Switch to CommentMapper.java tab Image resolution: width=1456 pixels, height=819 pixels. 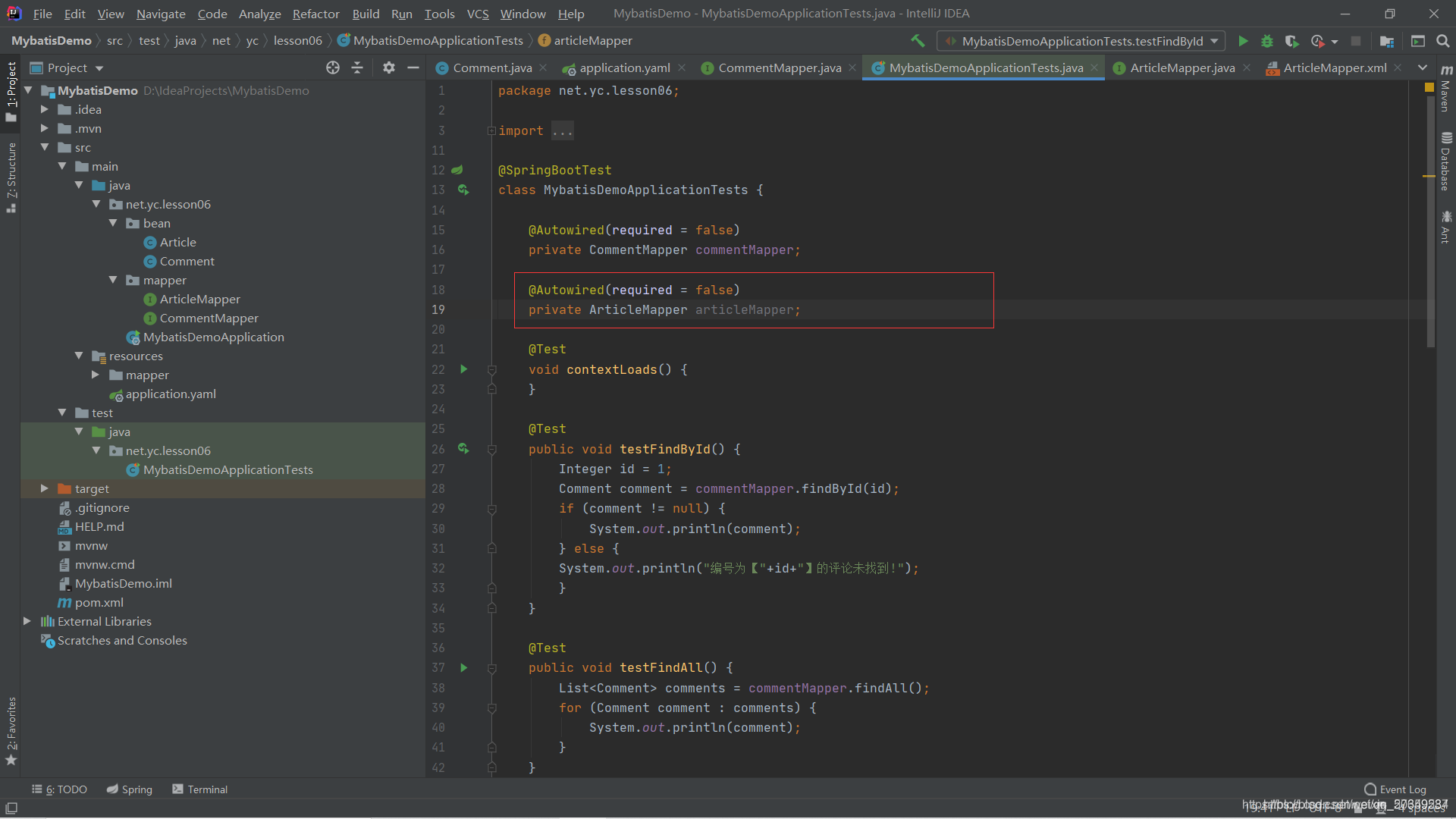(x=779, y=67)
